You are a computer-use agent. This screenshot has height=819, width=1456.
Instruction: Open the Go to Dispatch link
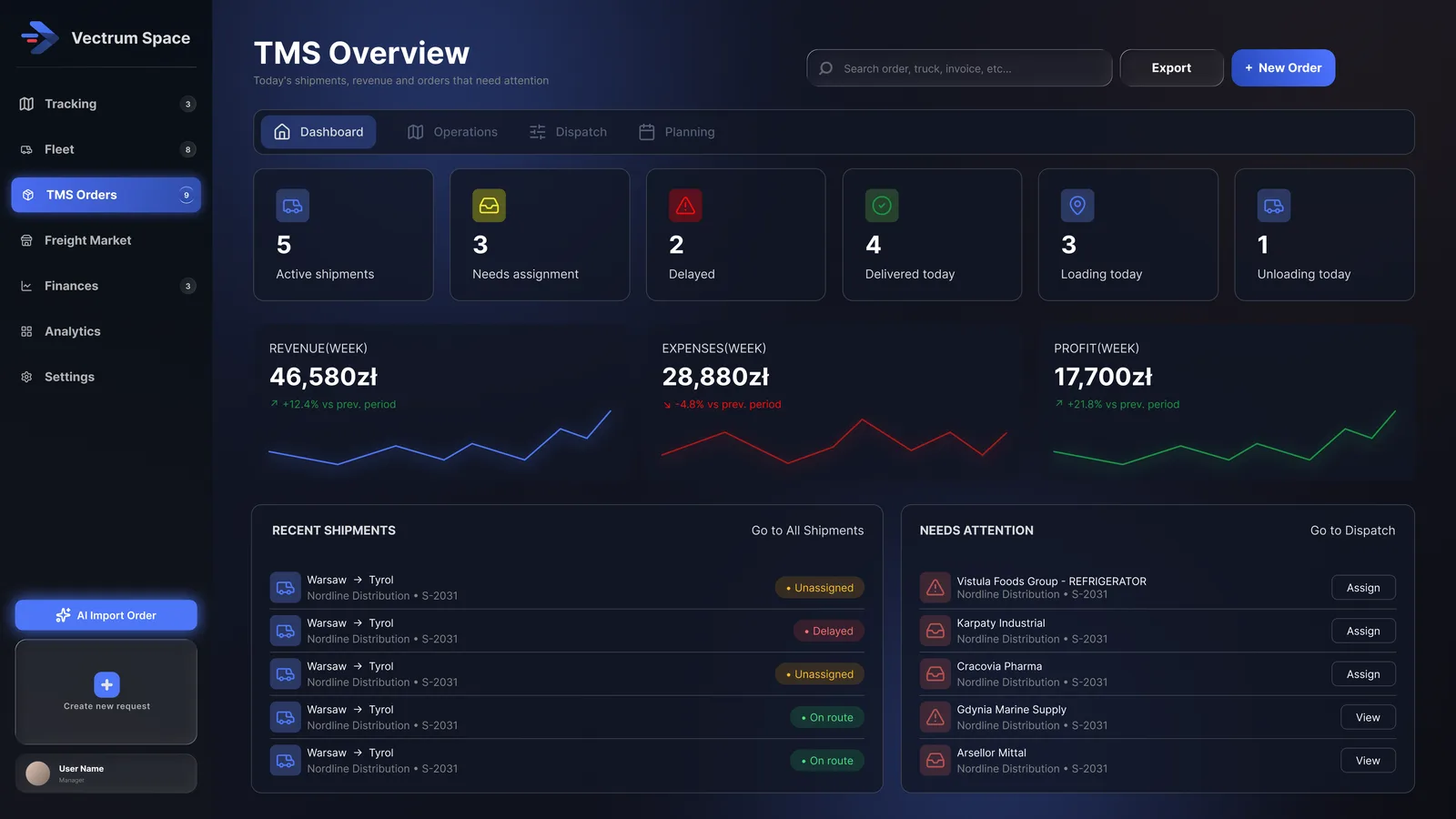tap(1352, 531)
